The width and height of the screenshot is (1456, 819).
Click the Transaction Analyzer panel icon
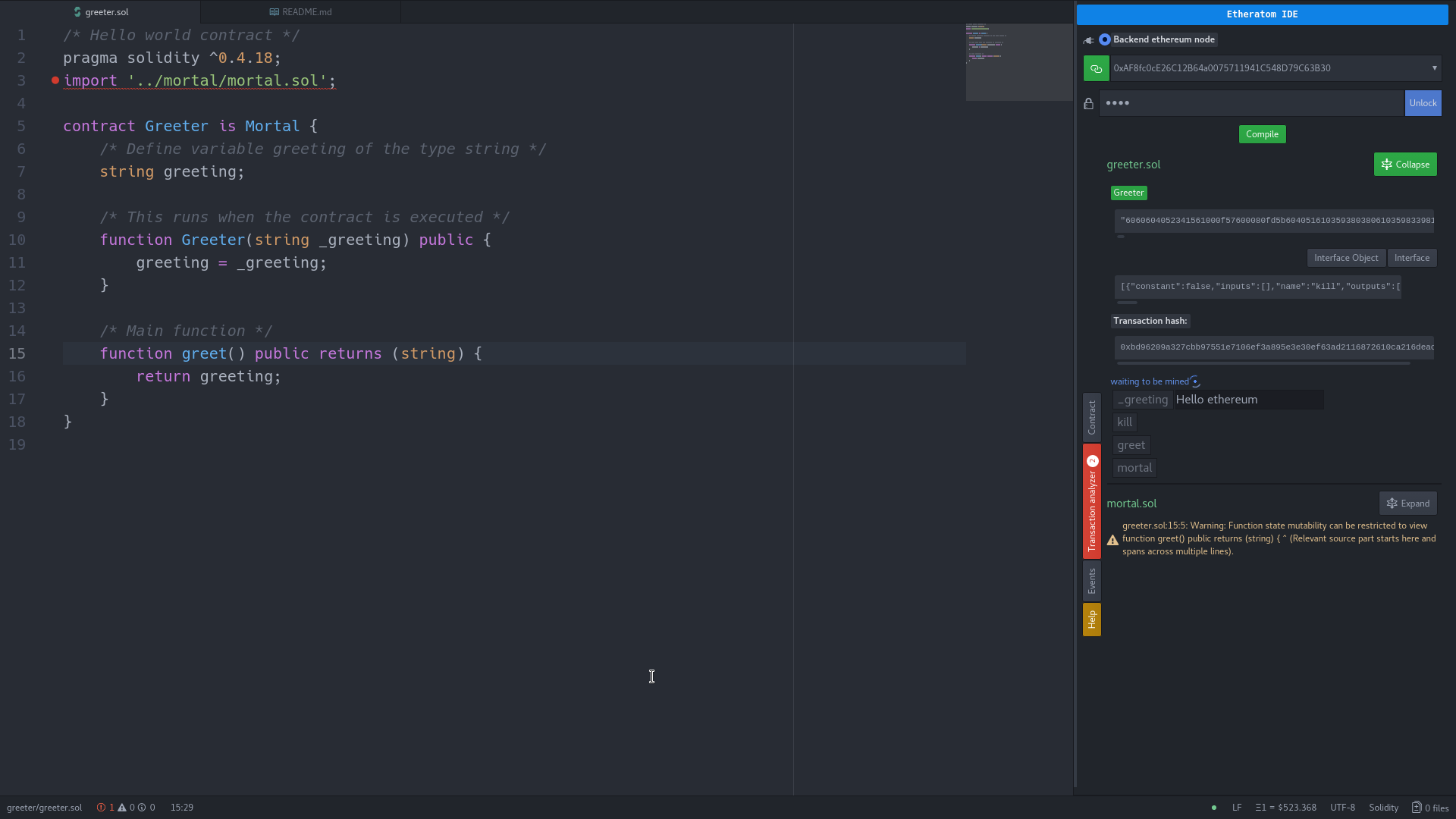pyautogui.click(x=1092, y=501)
